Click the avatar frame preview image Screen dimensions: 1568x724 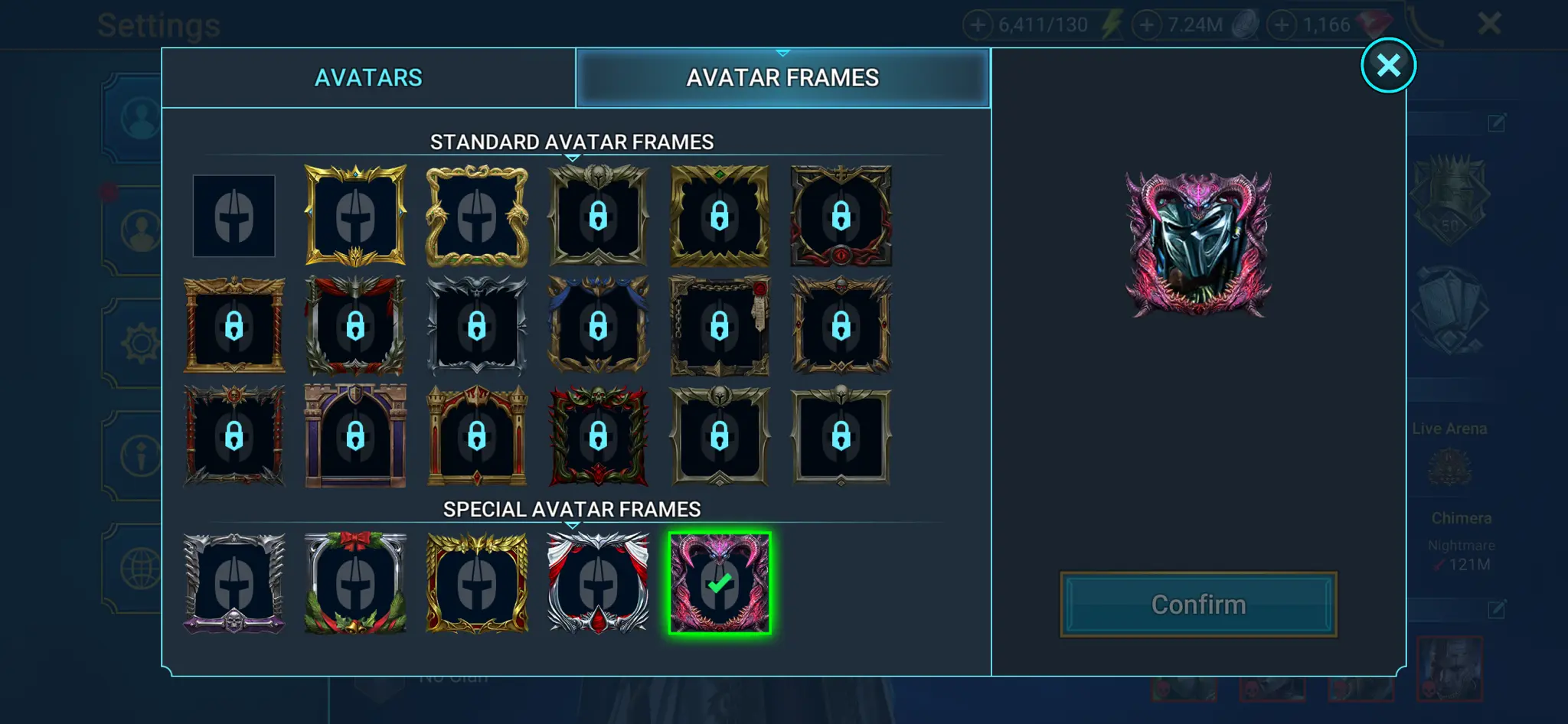(x=1198, y=245)
